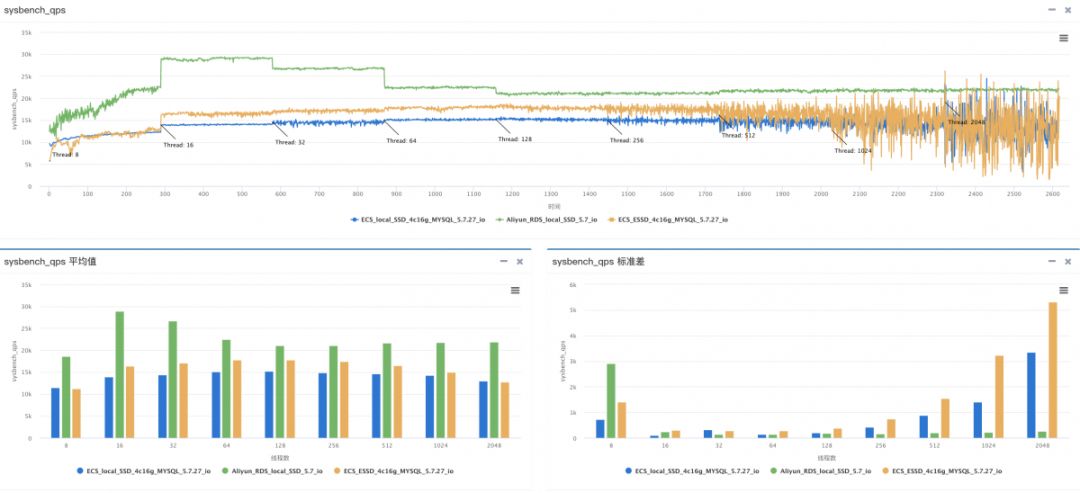Minimize the sysbench_qps 平均值 panel
Image resolution: width=1080 pixels, height=493 pixels.
pyautogui.click(x=503, y=261)
